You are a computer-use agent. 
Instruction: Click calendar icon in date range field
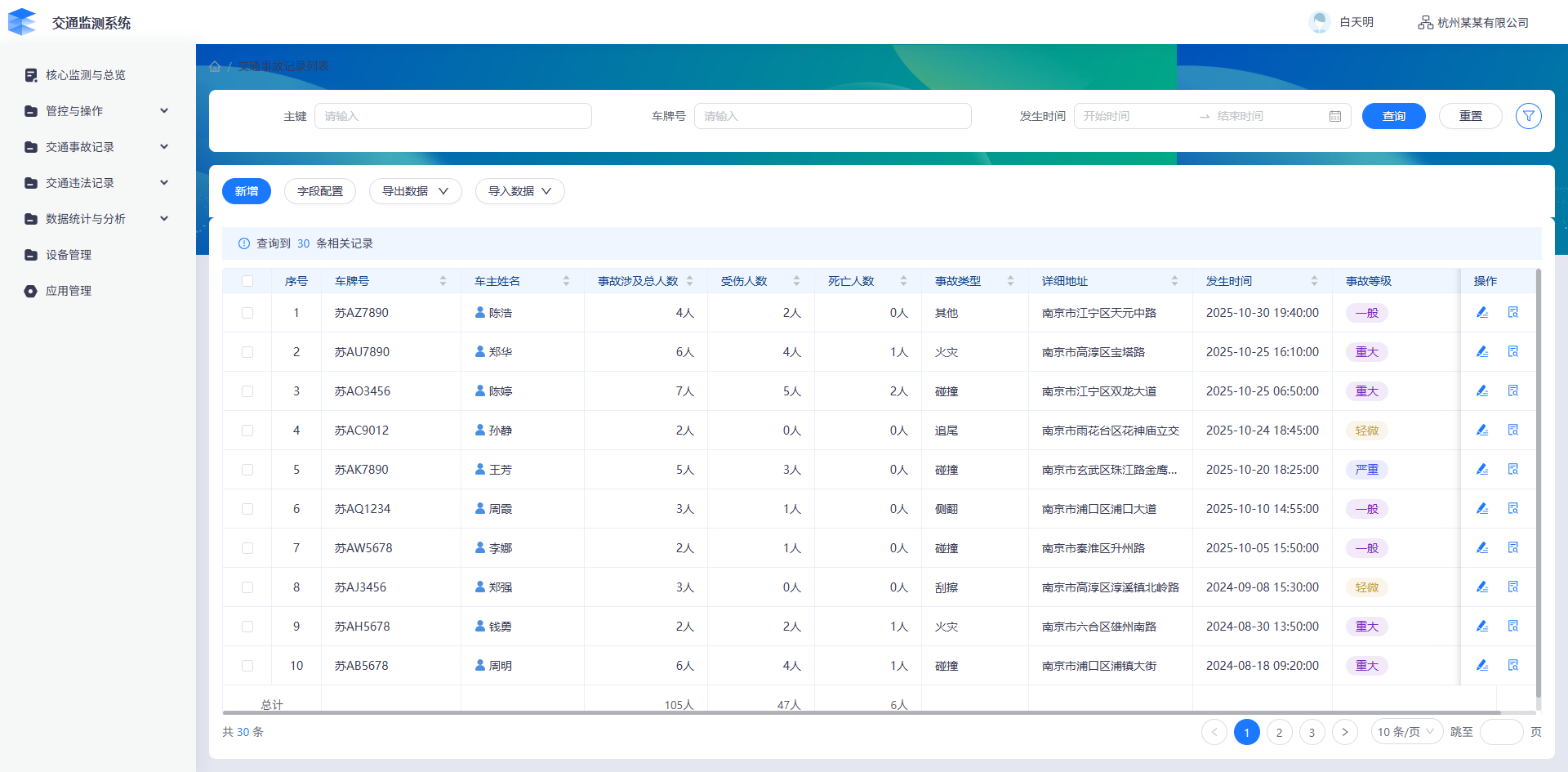click(x=1335, y=116)
